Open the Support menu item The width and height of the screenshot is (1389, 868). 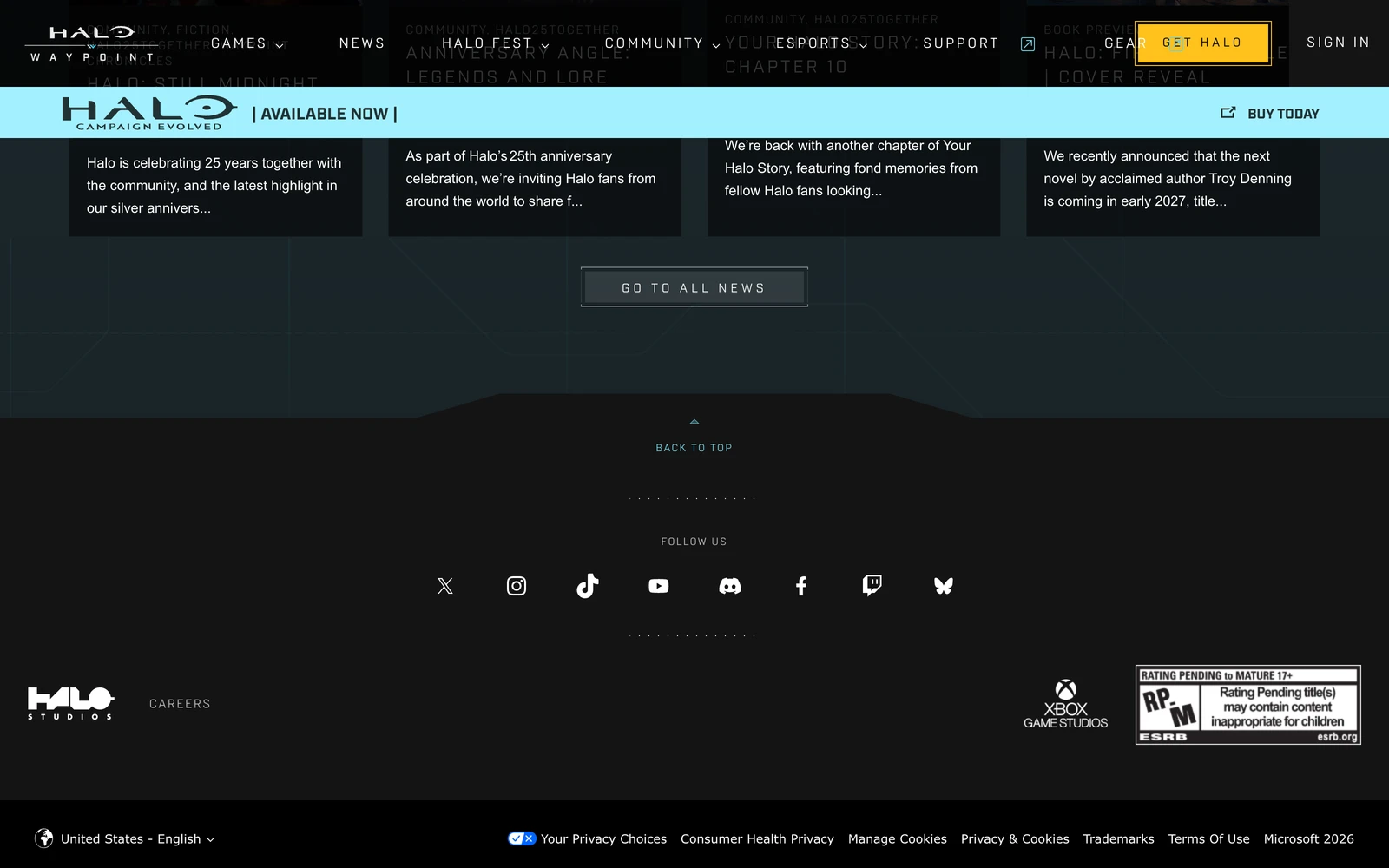click(961, 43)
